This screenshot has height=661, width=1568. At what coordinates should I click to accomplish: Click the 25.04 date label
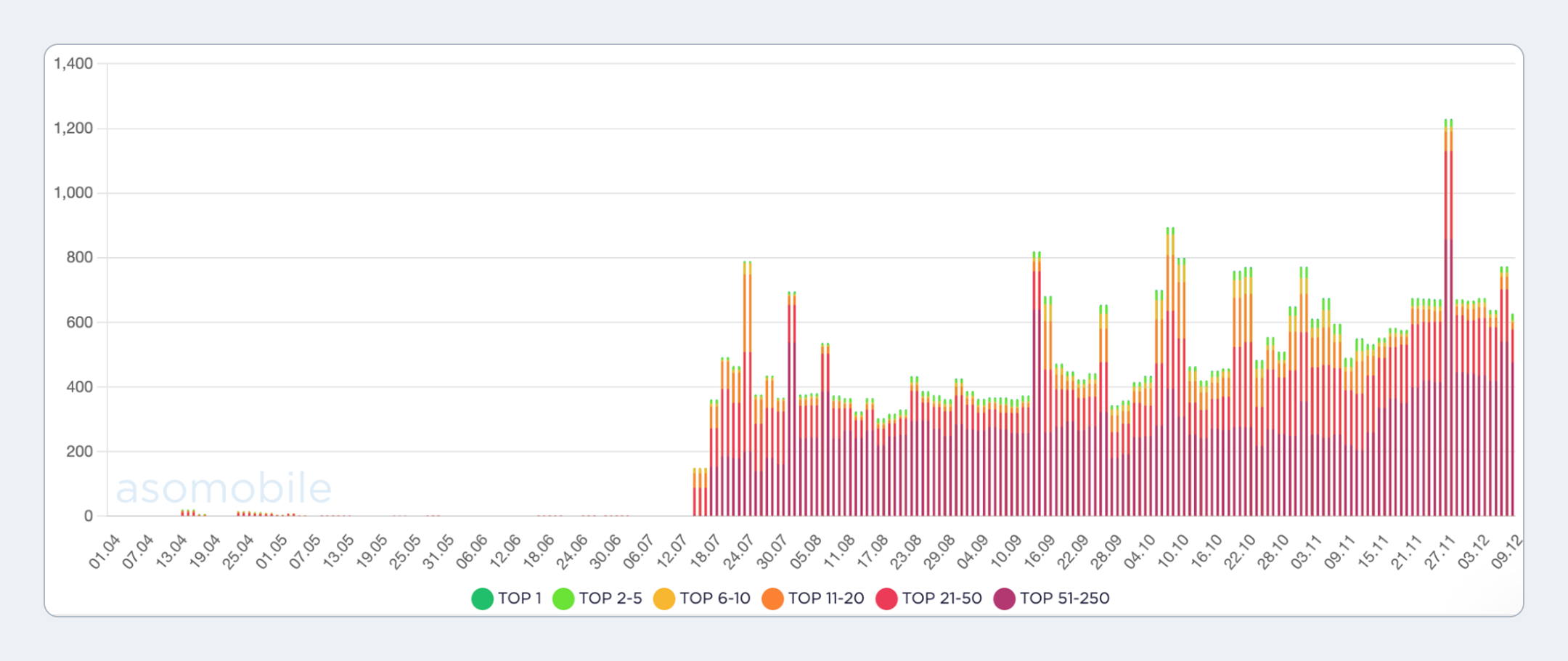(x=238, y=552)
